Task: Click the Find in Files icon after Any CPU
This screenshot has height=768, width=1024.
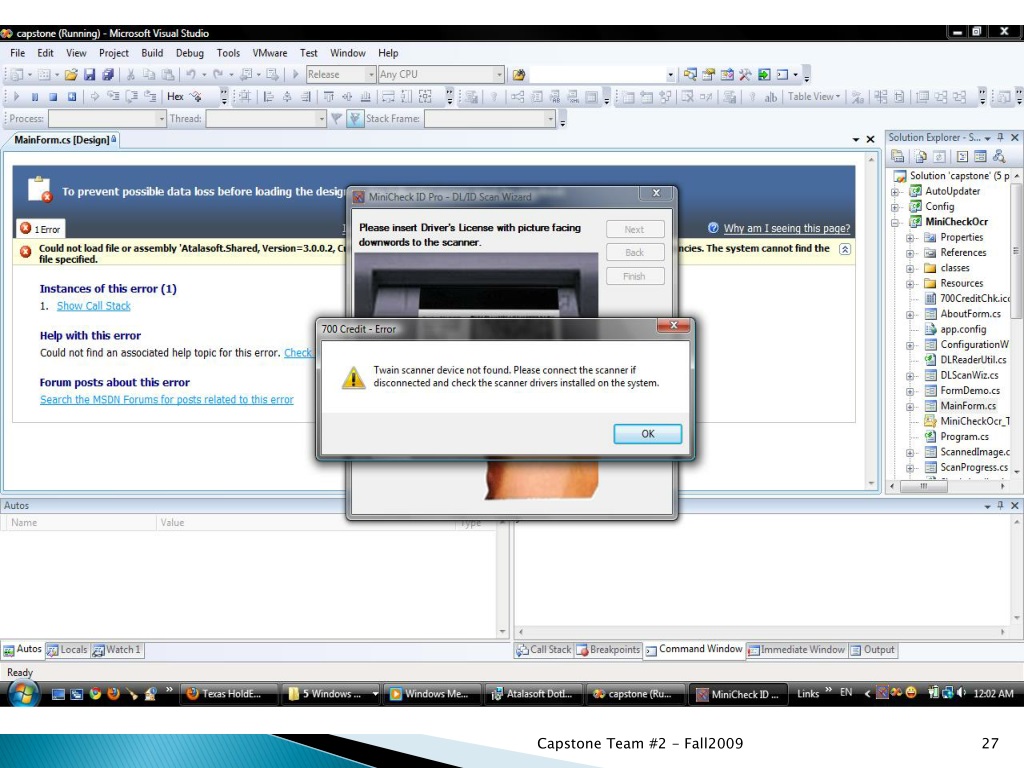Action: coord(519,74)
